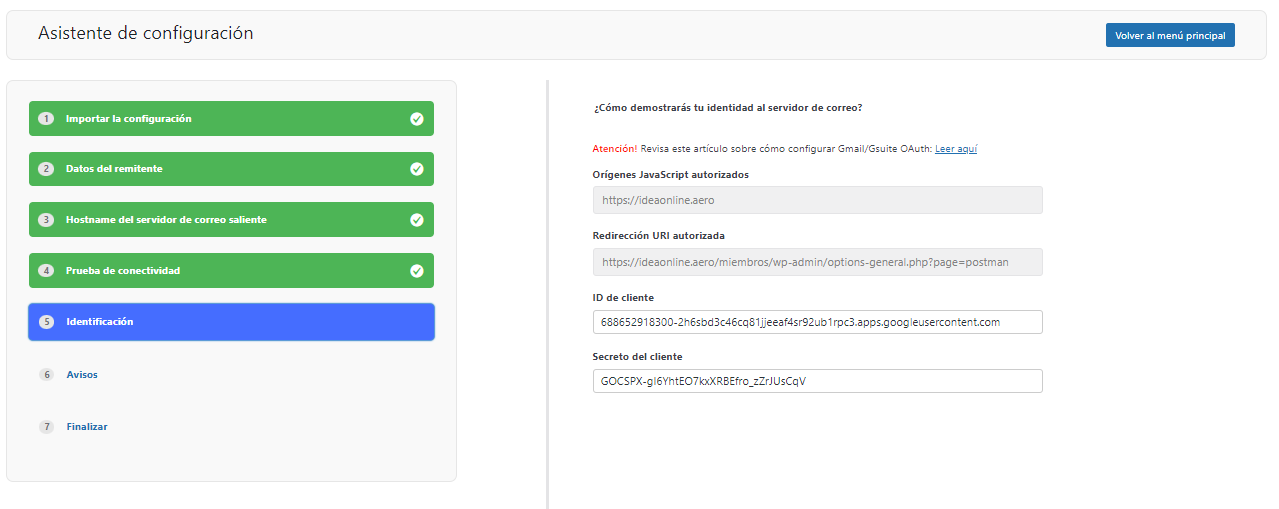Screen dimensions: 1279x509
Task: Click checkmark icon on Prueba de conectividad
Action: (417, 270)
